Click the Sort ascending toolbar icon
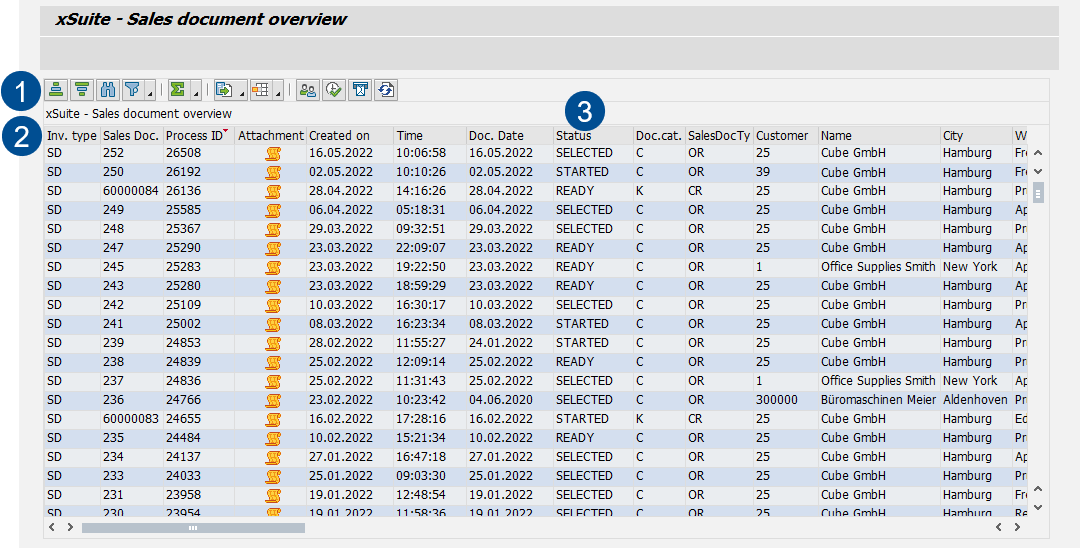The image size is (1080, 548). (x=56, y=90)
